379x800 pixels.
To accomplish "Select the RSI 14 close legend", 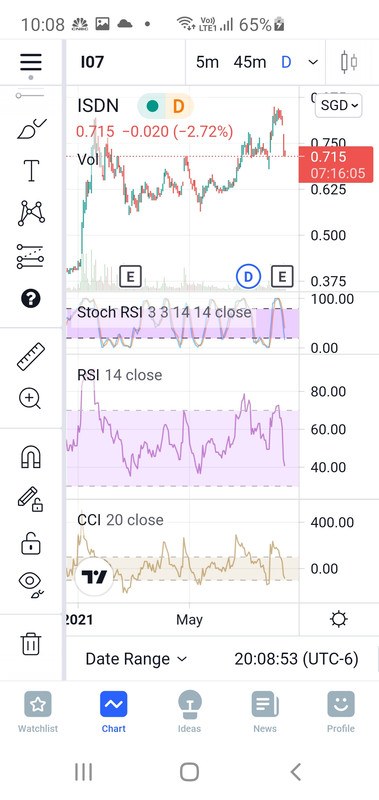I will pos(119,375).
